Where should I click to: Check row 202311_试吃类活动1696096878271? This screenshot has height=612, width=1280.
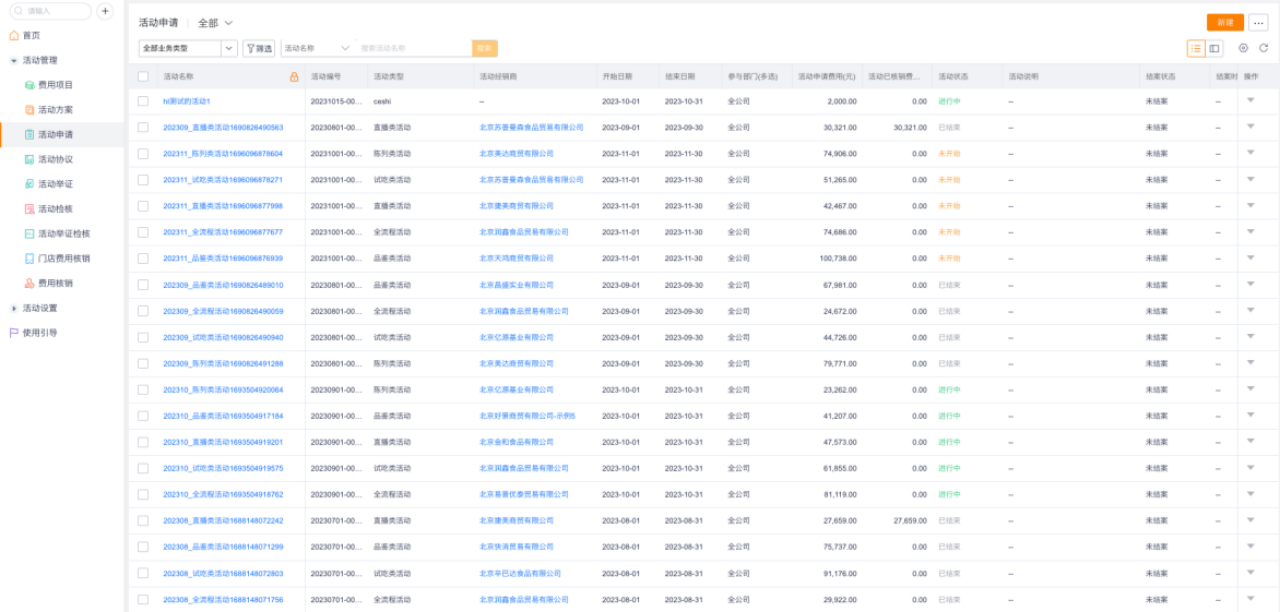click(x=143, y=180)
